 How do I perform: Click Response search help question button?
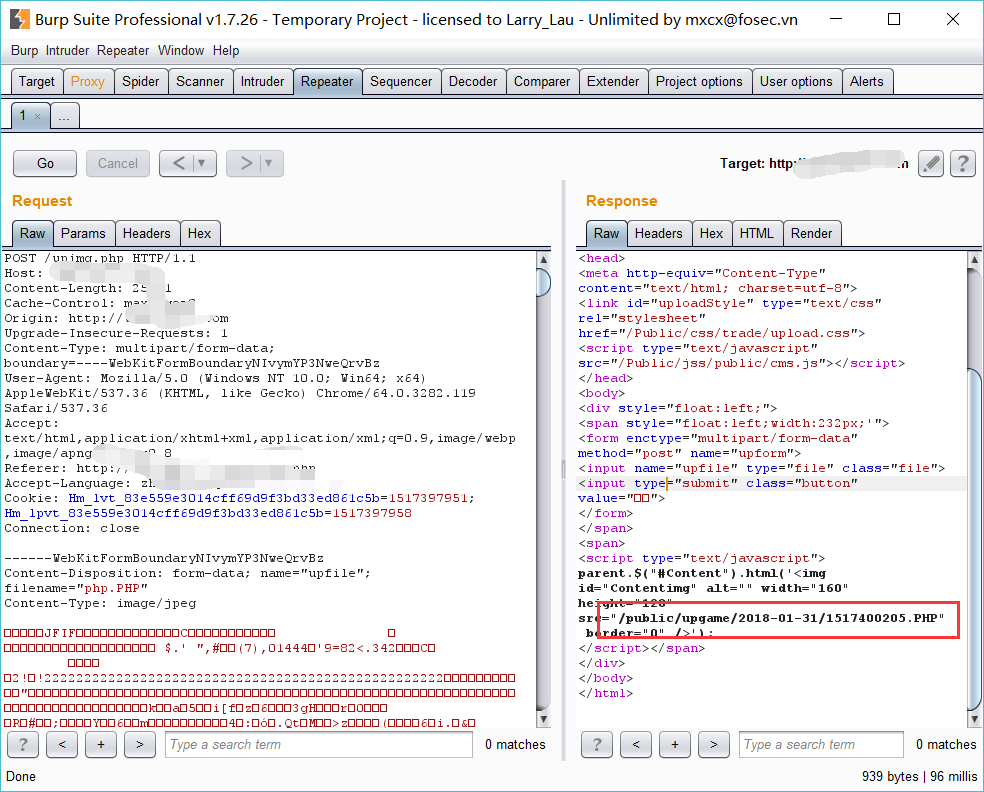(x=597, y=744)
